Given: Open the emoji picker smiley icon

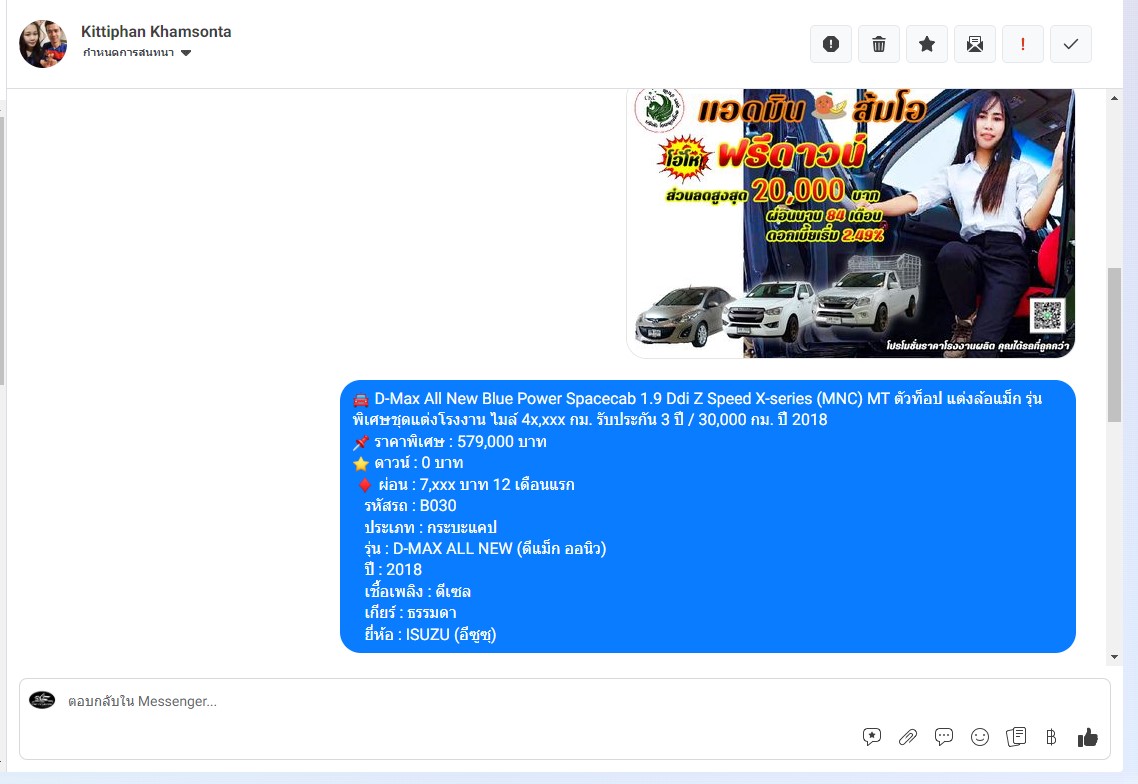Looking at the screenshot, I should 980,738.
